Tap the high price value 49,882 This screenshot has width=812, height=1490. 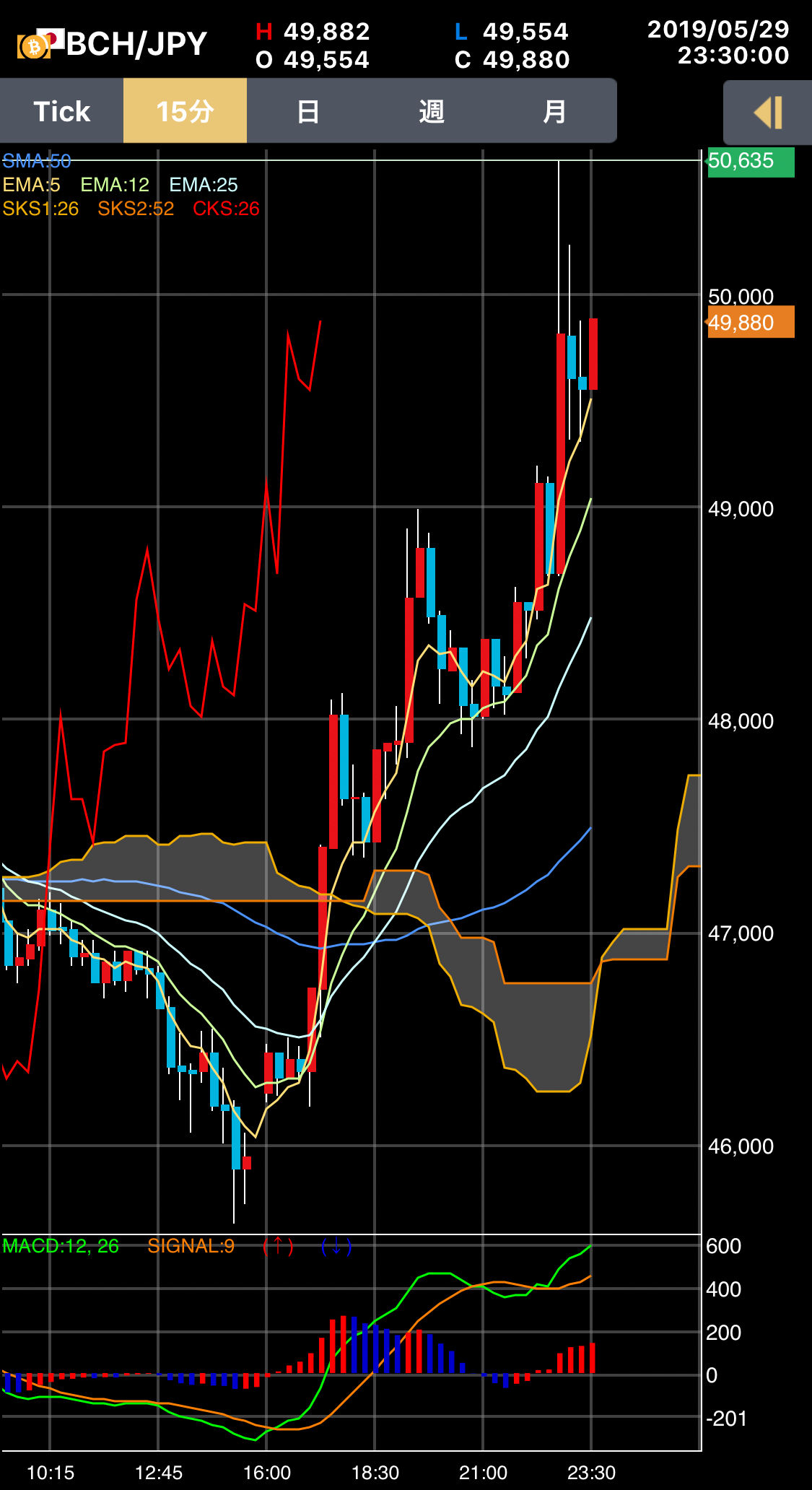326,31
